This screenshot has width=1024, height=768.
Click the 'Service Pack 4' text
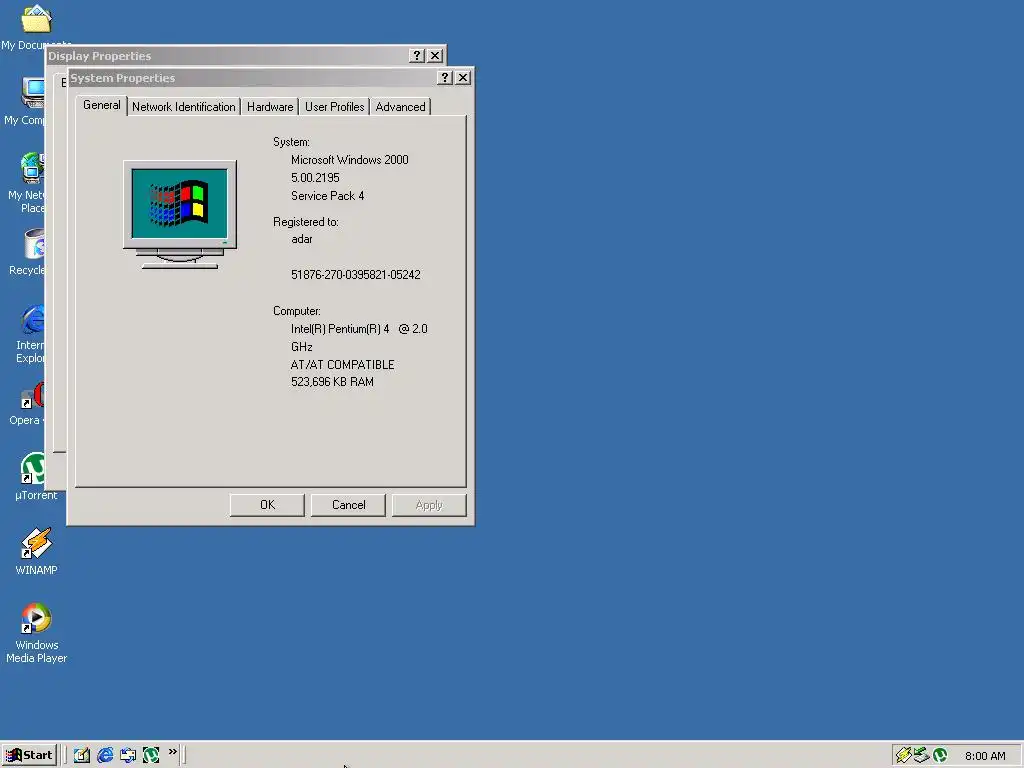coord(327,196)
